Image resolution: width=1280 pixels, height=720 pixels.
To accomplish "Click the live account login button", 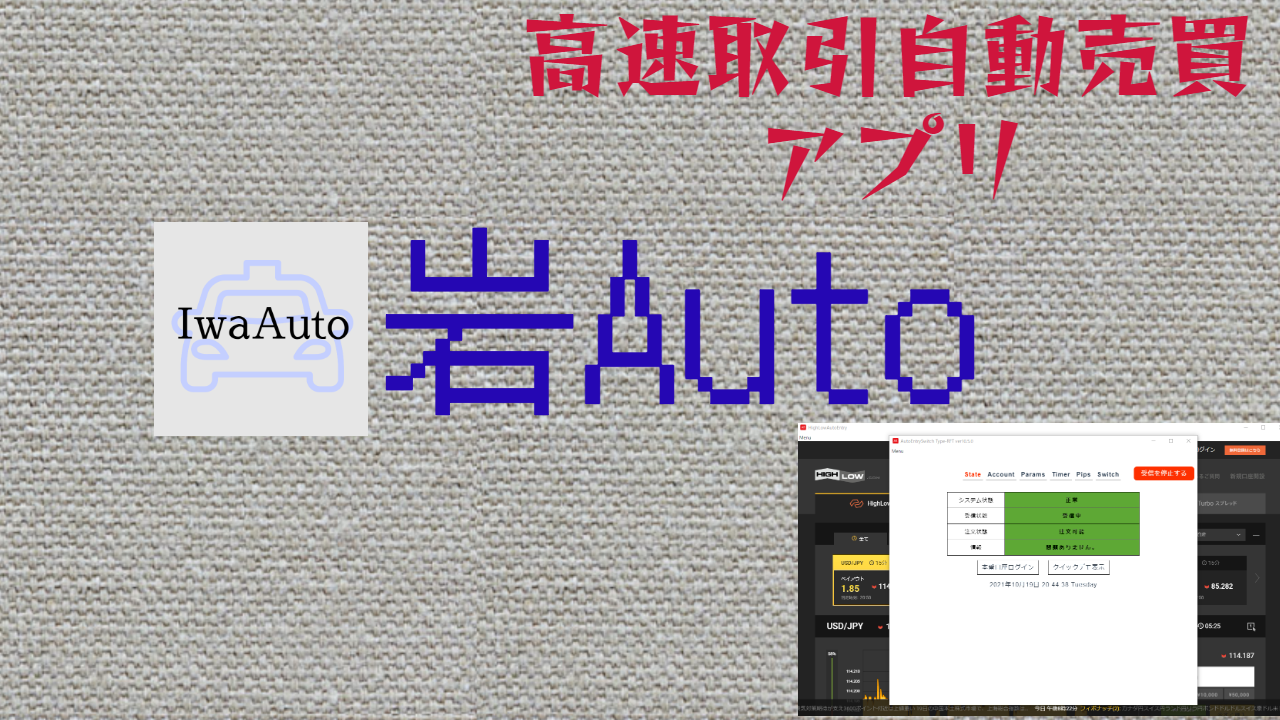I will (1007, 567).
